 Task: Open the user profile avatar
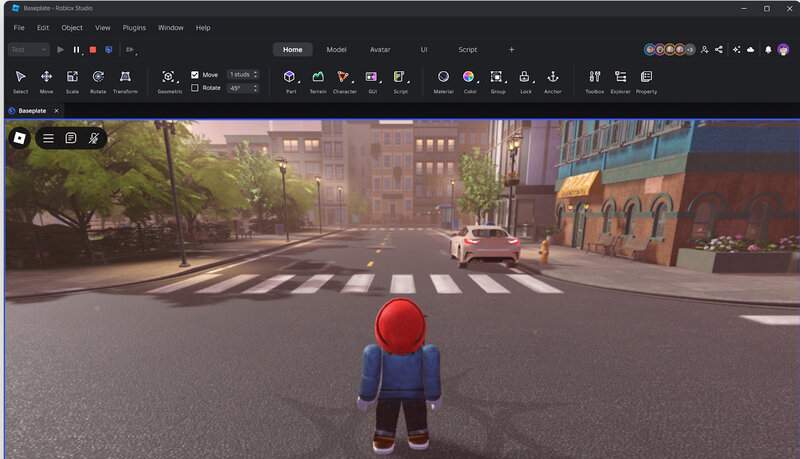coord(783,49)
